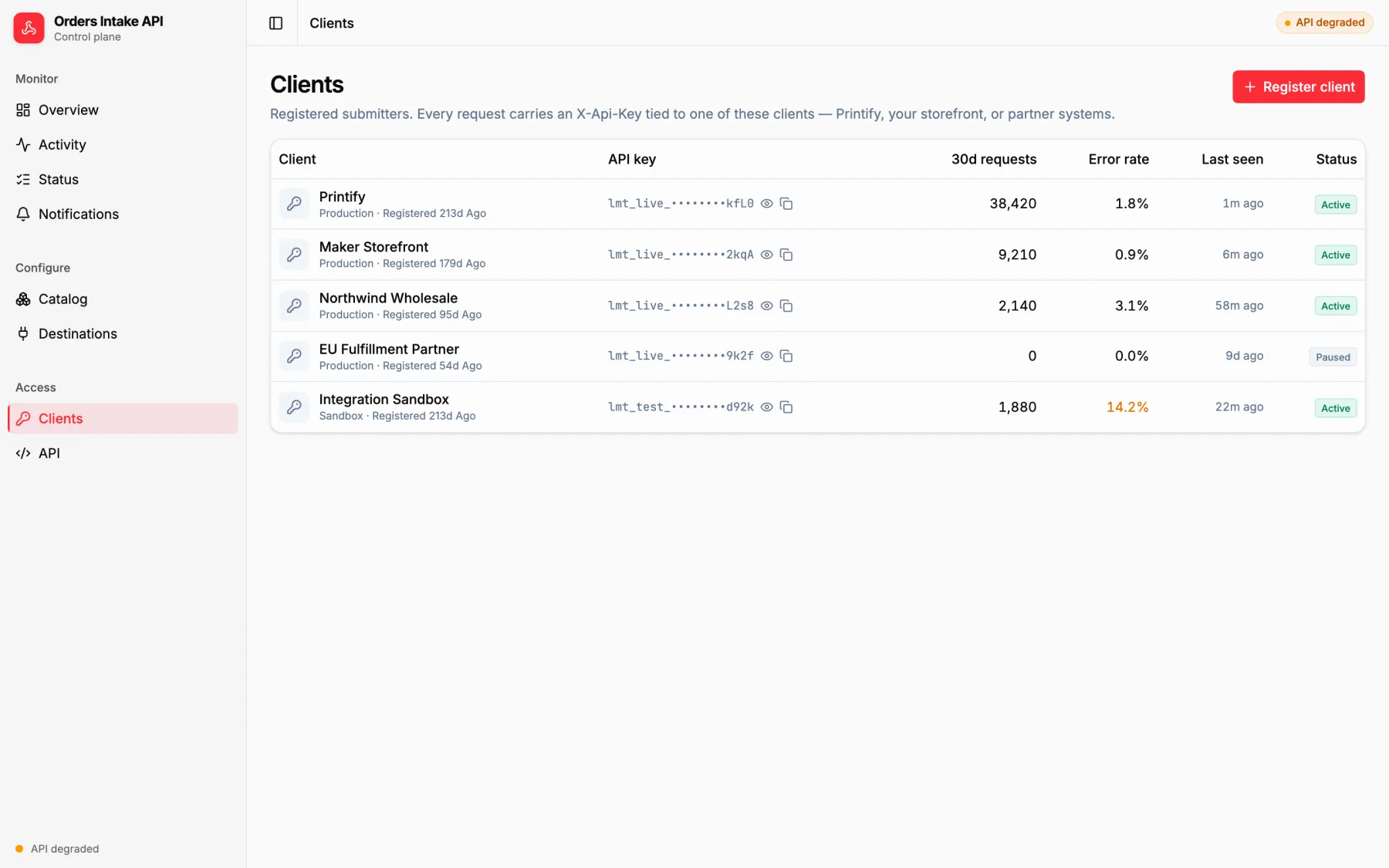Copy the EU Fulfillment Partner API key
The image size is (1389, 868).
(x=786, y=356)
